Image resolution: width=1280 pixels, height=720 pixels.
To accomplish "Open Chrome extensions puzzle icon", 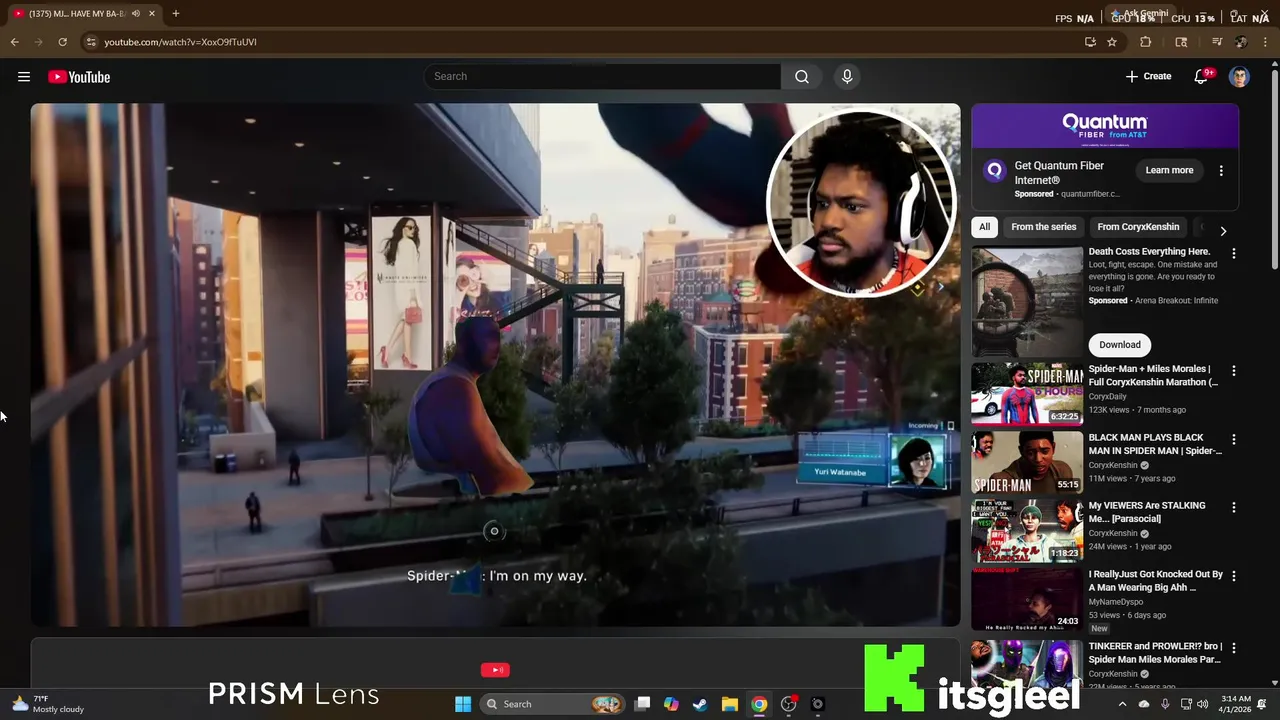I will [x=1146, y=42].
